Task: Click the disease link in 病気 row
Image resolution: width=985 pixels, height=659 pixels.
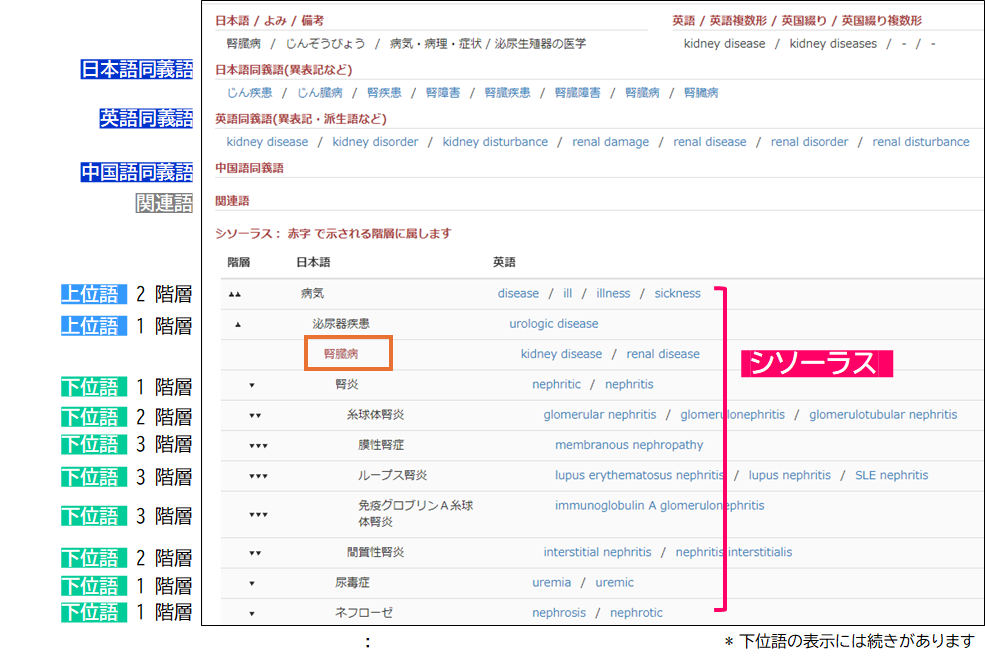Action: click(518, 293)
